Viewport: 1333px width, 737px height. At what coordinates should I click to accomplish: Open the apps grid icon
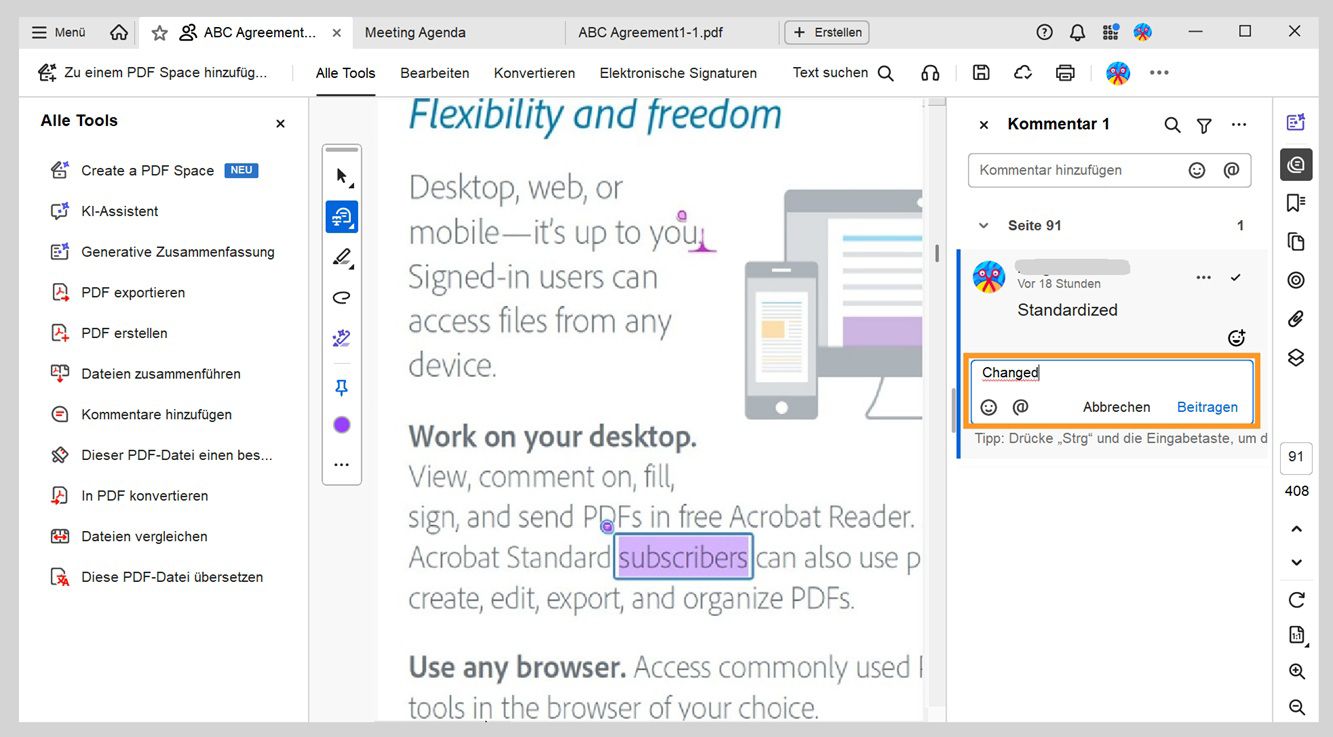1110,32
